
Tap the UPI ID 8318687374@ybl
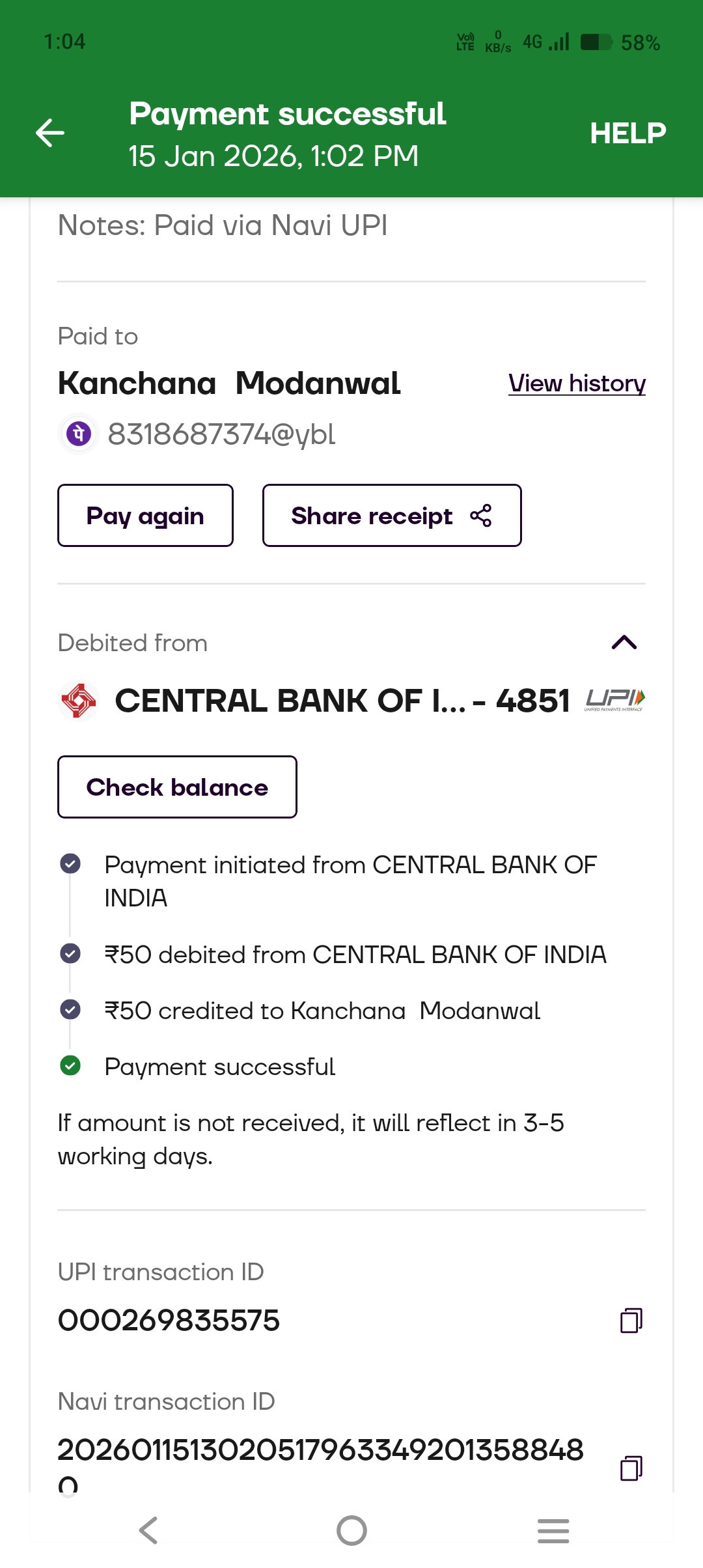point(221,434)
